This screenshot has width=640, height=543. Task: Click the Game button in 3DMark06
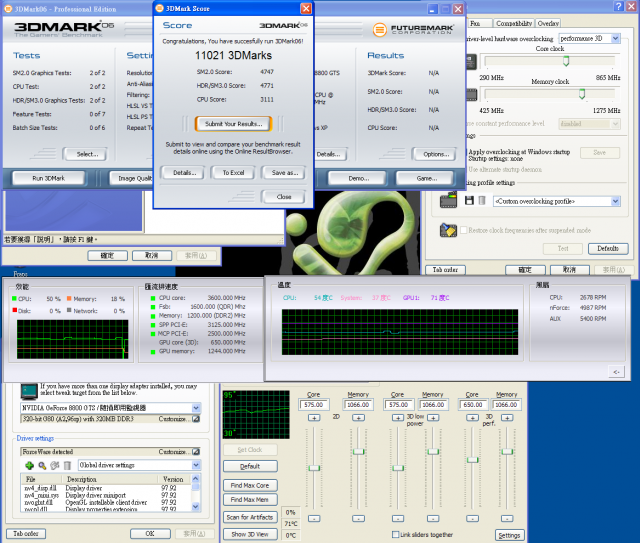[x=426, y=178]
